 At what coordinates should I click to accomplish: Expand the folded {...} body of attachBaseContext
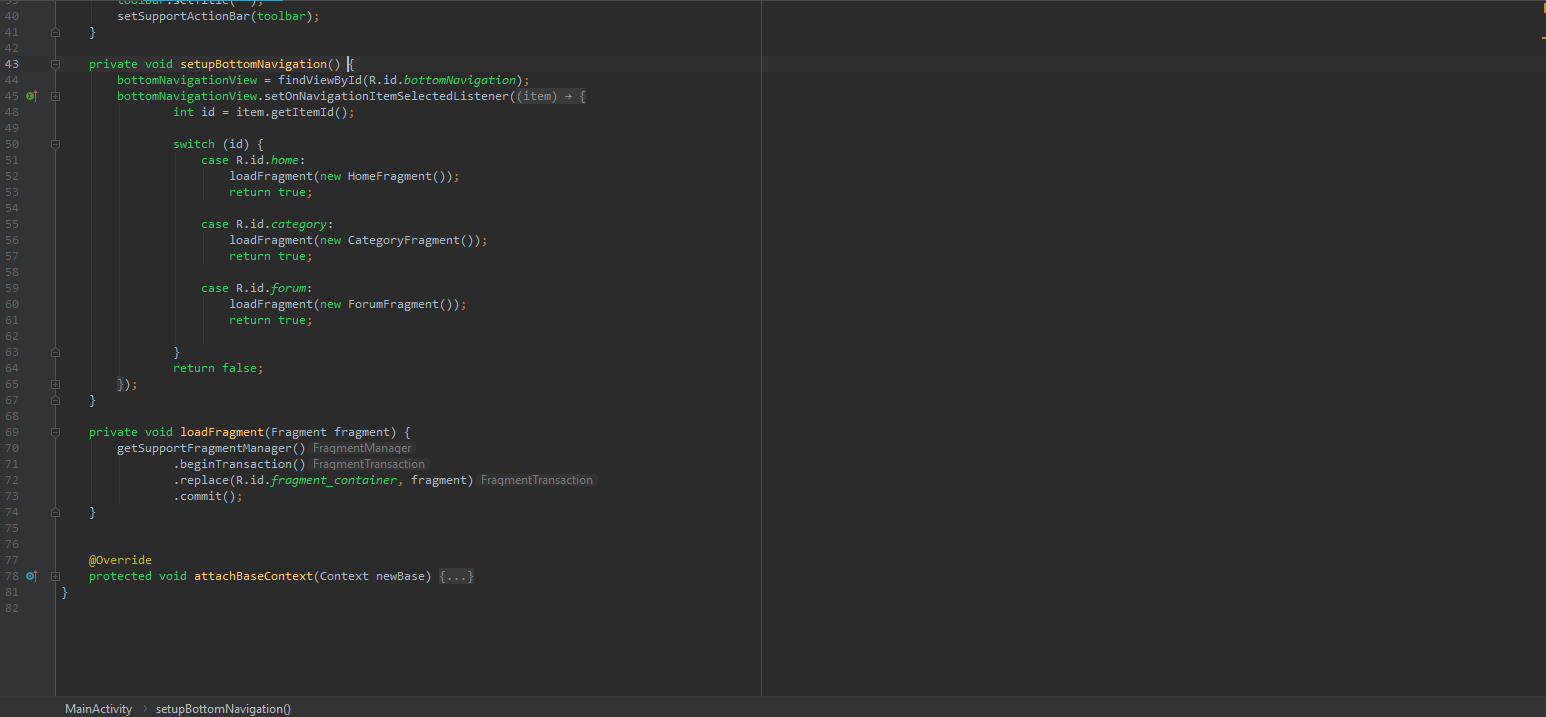coord(456,576)
